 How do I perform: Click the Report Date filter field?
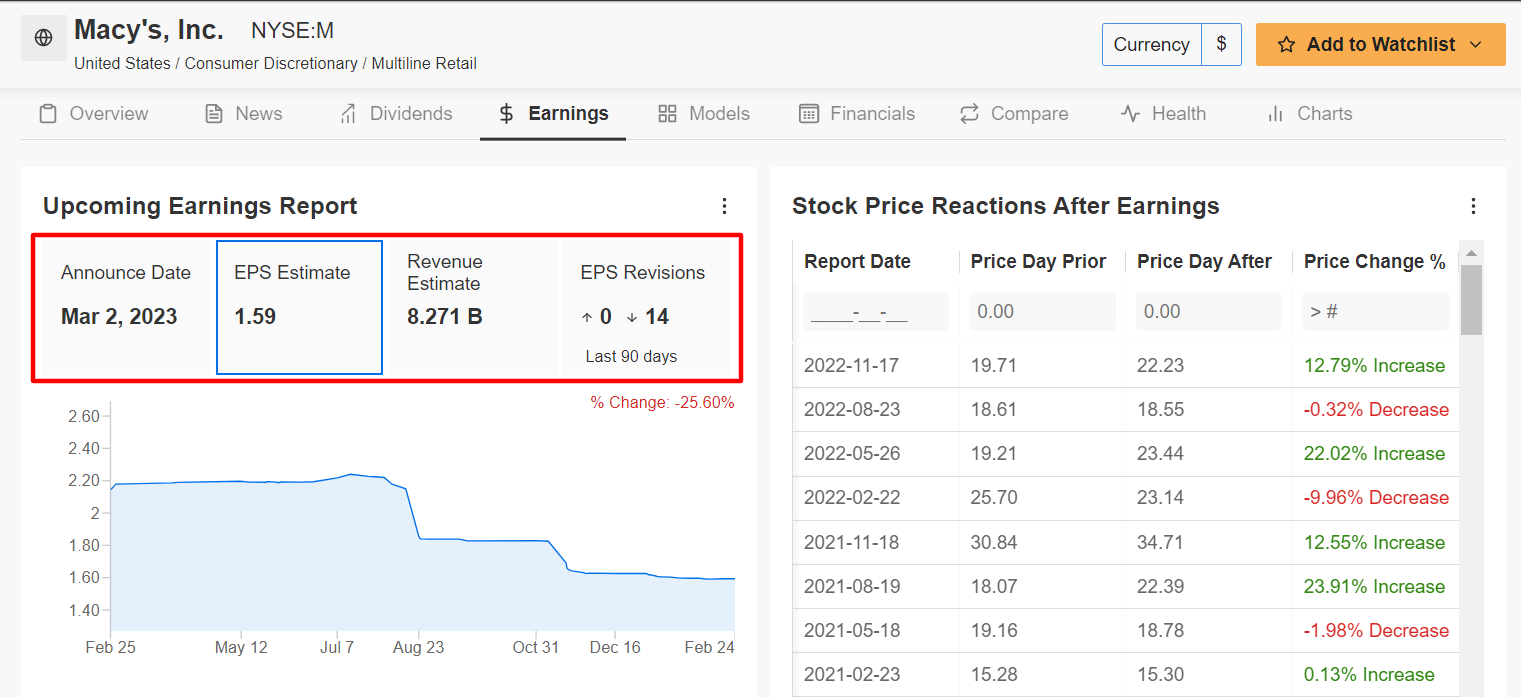pyautogui.click(x=876, y=312)
